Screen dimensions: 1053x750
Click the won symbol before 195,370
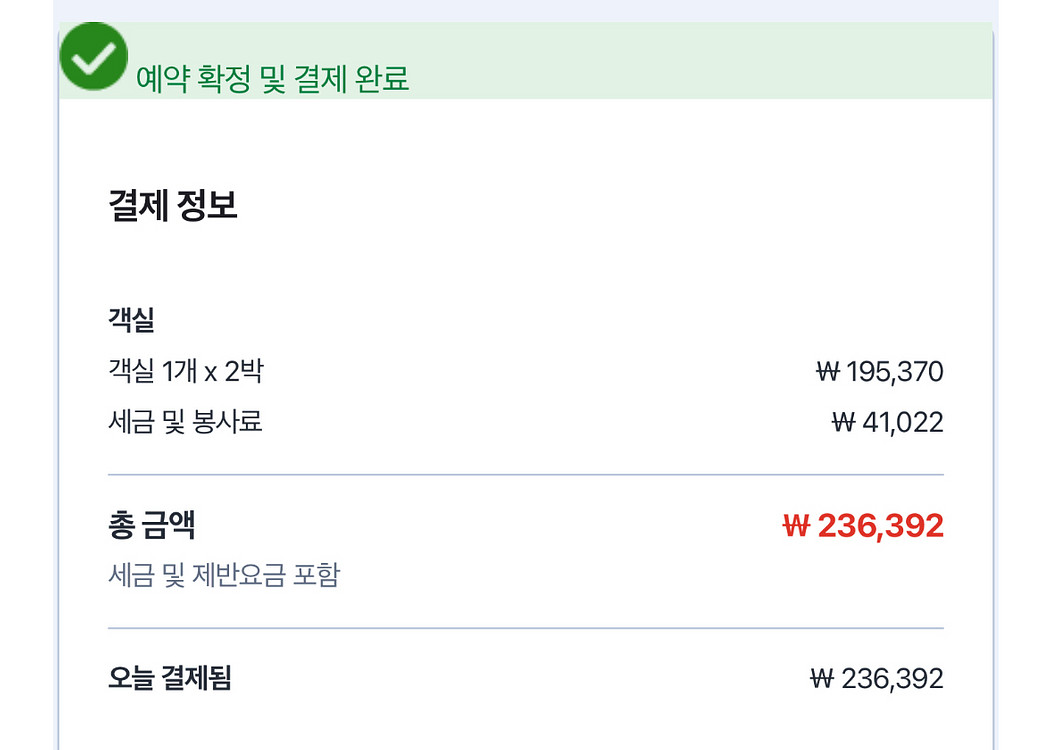pyautogui.click(x=828, y=373)
